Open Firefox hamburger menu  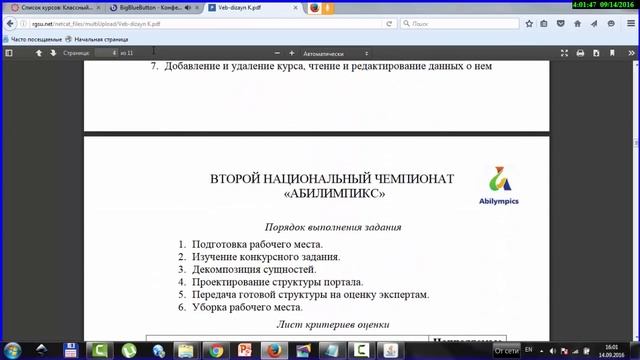[x=631, y=24]
